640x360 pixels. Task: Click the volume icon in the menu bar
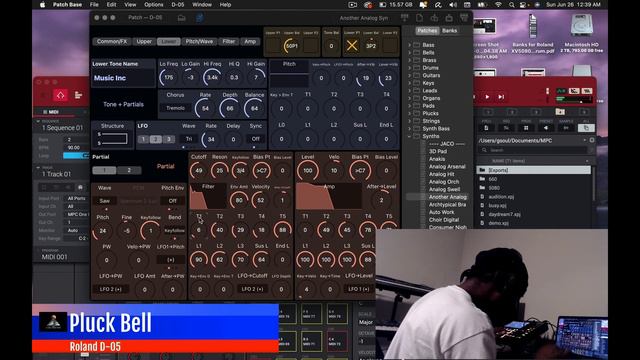pos(453,5)
